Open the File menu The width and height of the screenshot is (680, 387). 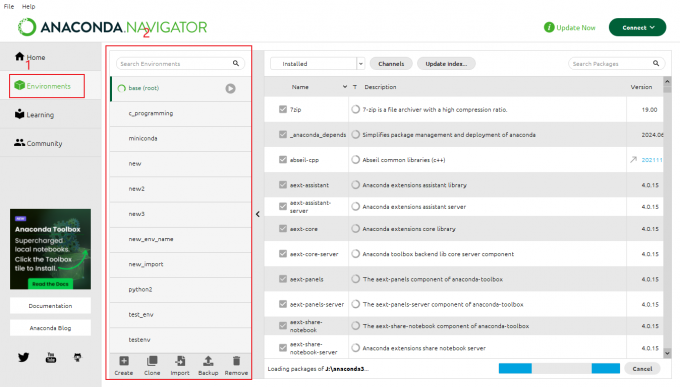point(9,7)
